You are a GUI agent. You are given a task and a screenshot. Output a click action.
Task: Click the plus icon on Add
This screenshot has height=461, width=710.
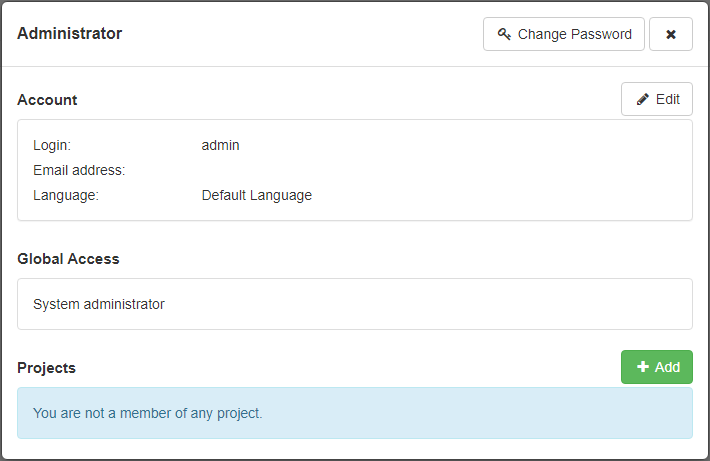pos(643,367)
